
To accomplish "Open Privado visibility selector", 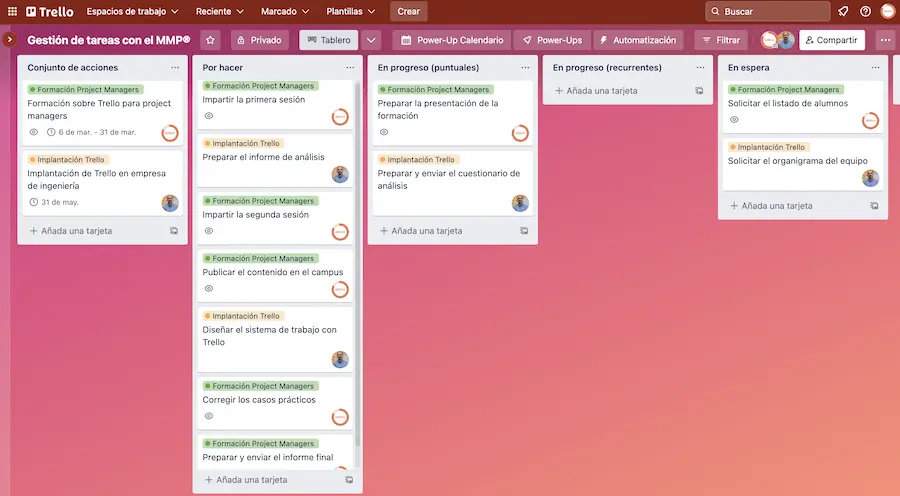I will click(x=259, y=40).
